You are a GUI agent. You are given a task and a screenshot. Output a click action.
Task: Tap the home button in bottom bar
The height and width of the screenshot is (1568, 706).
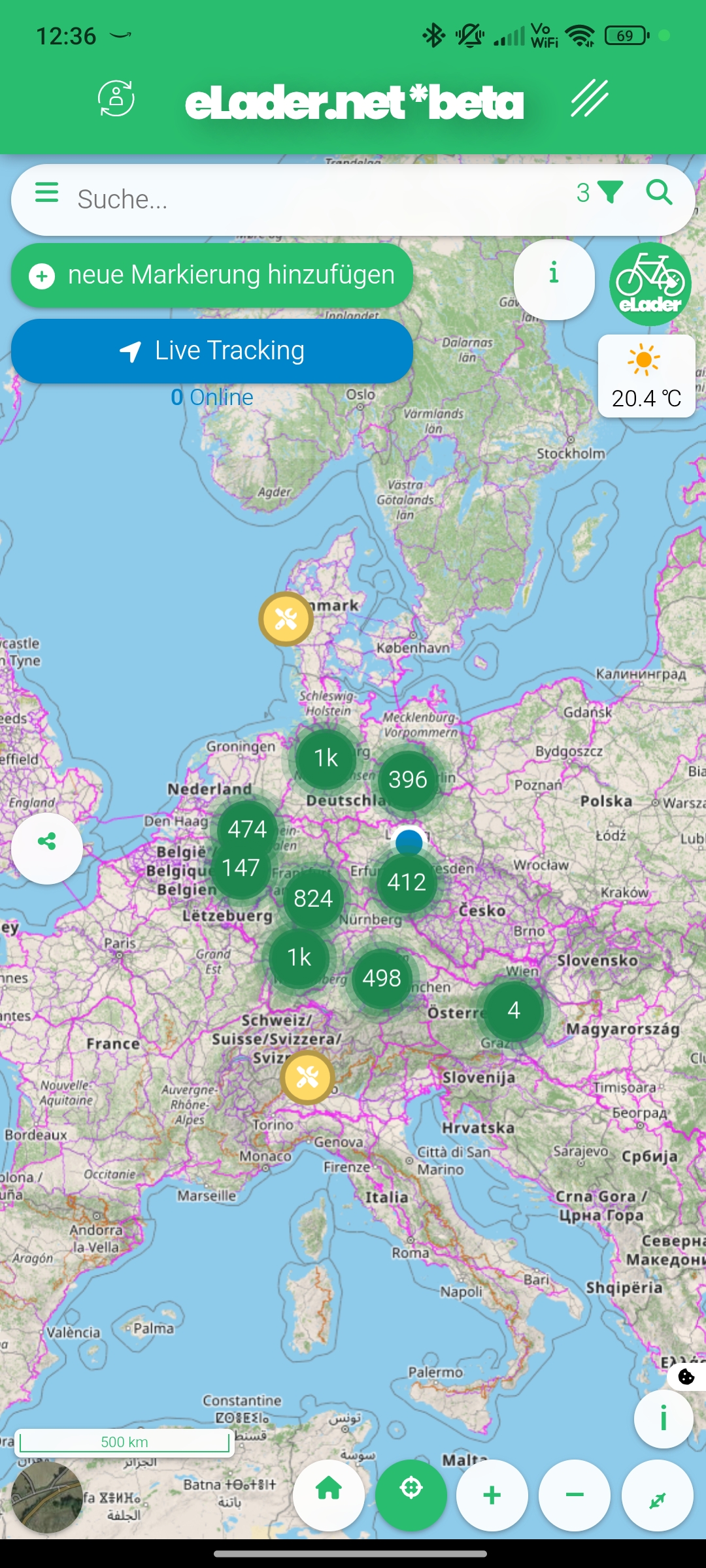tap(329, 1495)
